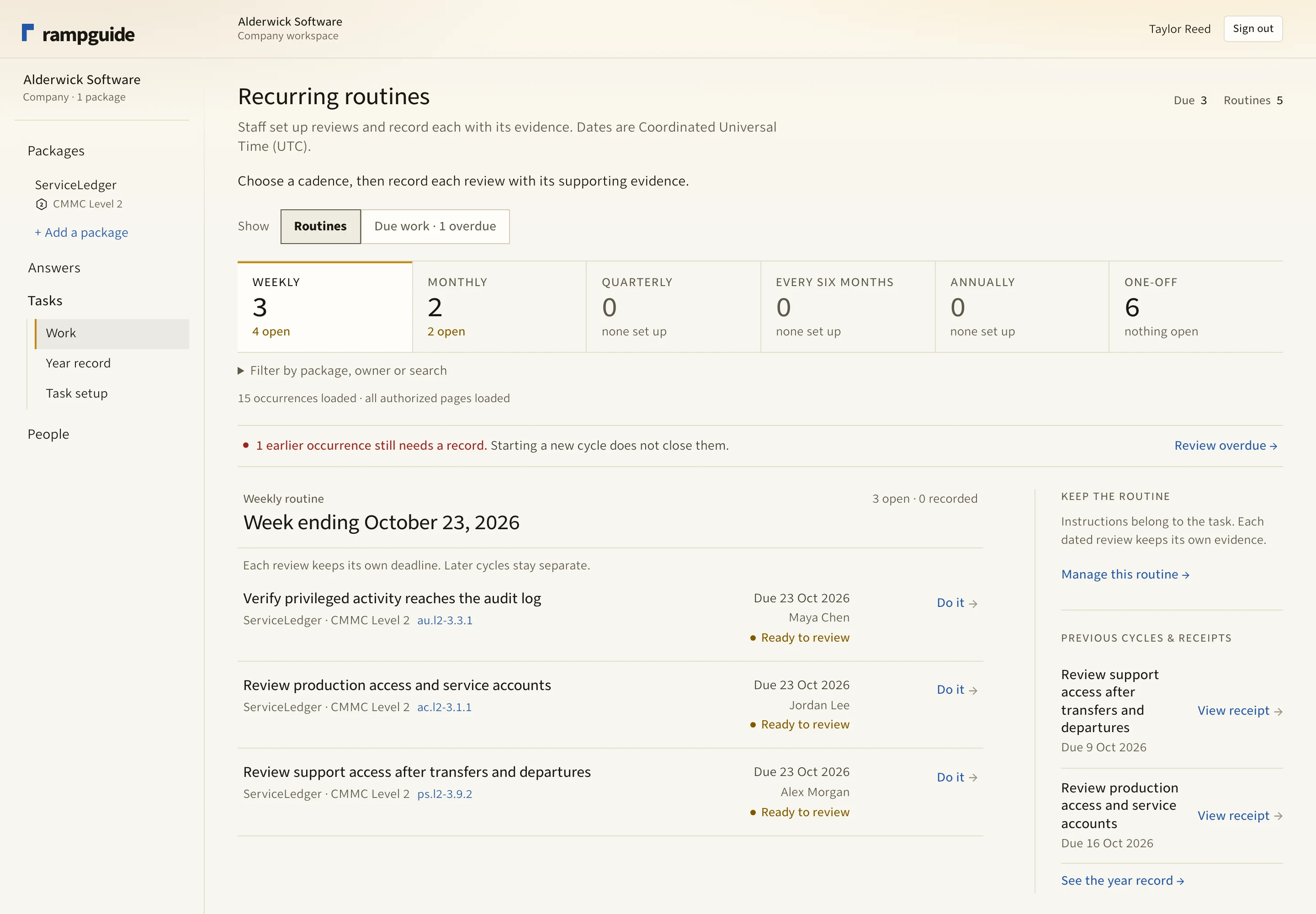Screen dimensions: 1316x914
Task: Click the Alex Morgan owner name
Action: 815,792
